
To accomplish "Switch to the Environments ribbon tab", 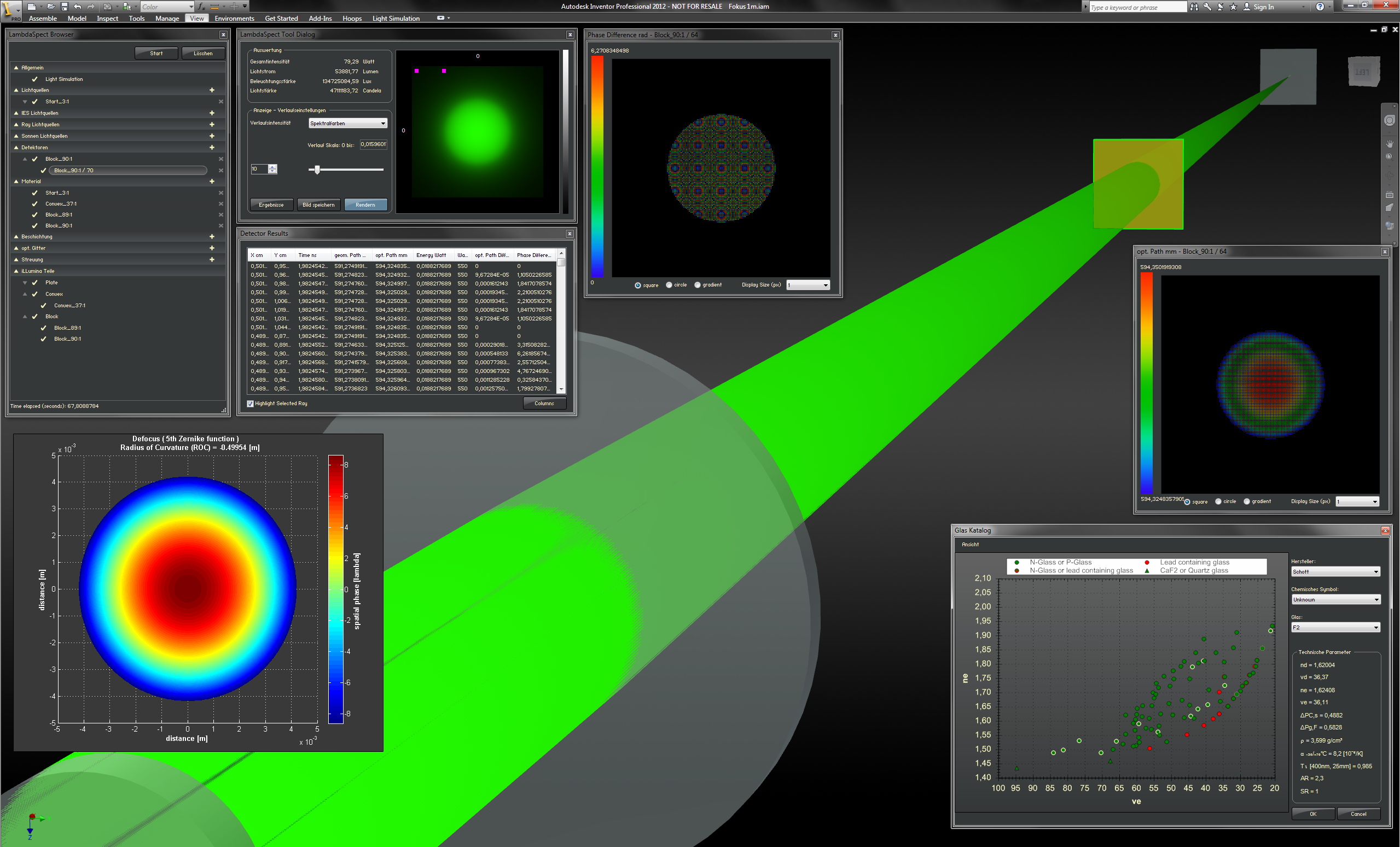I will (234, 18).
